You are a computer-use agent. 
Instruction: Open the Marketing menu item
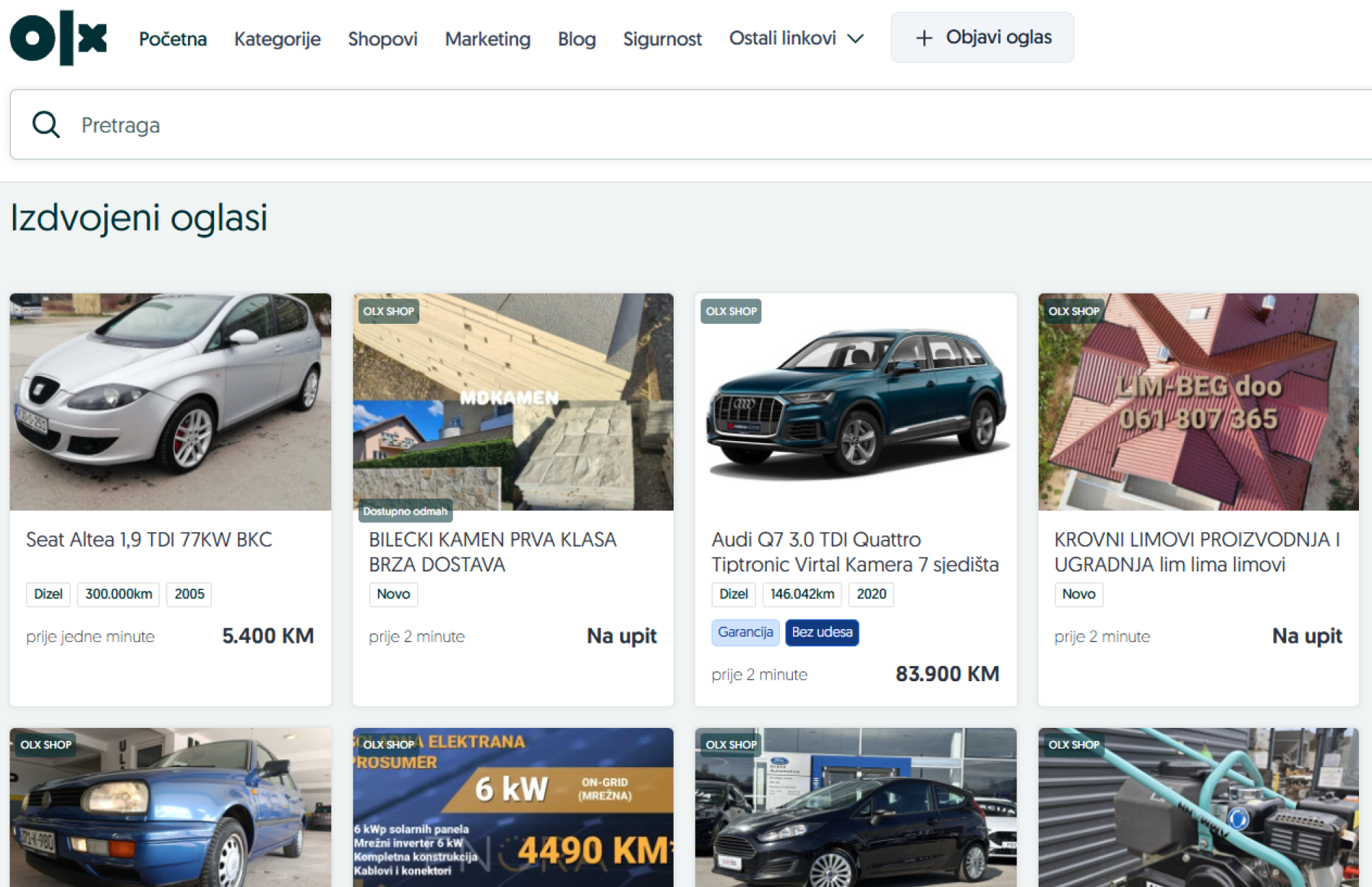tap(488, 39)
